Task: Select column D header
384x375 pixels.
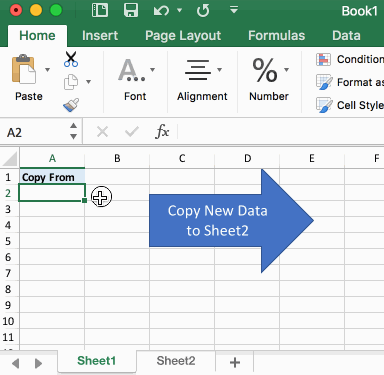Action: pyautogui.click(x=247, y=159)
